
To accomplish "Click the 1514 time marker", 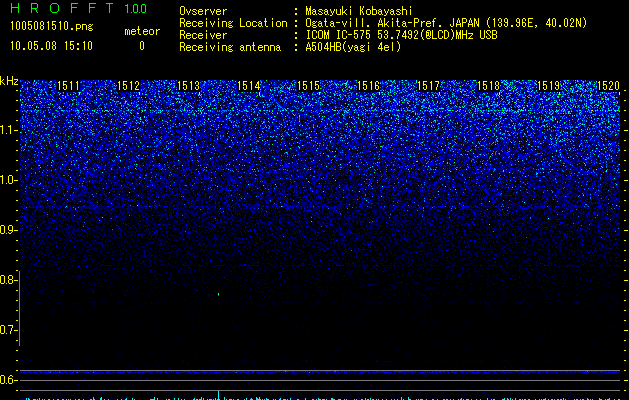I will pyautogui.click(x=249, y=86).
